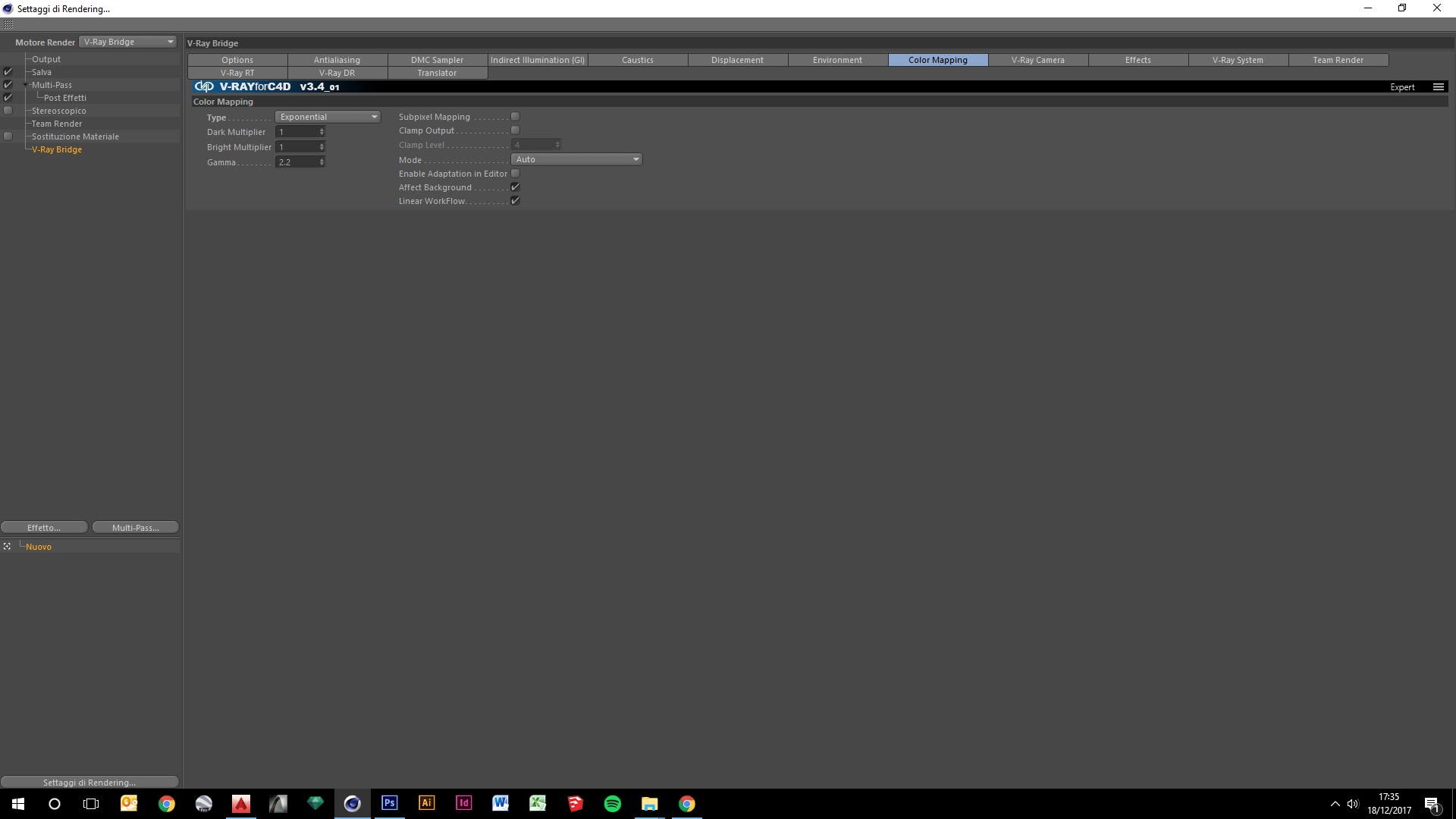1456x819 pixels.
Task: Open the hamburger menu next to Expert
Action: pyautogui.click(x=1438, y=87)
